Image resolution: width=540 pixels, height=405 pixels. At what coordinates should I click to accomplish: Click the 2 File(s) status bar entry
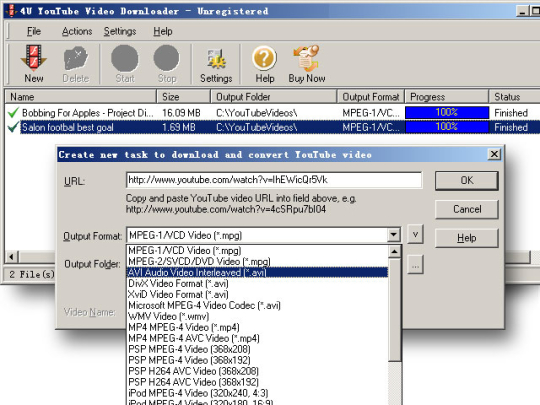pos(32,274)
